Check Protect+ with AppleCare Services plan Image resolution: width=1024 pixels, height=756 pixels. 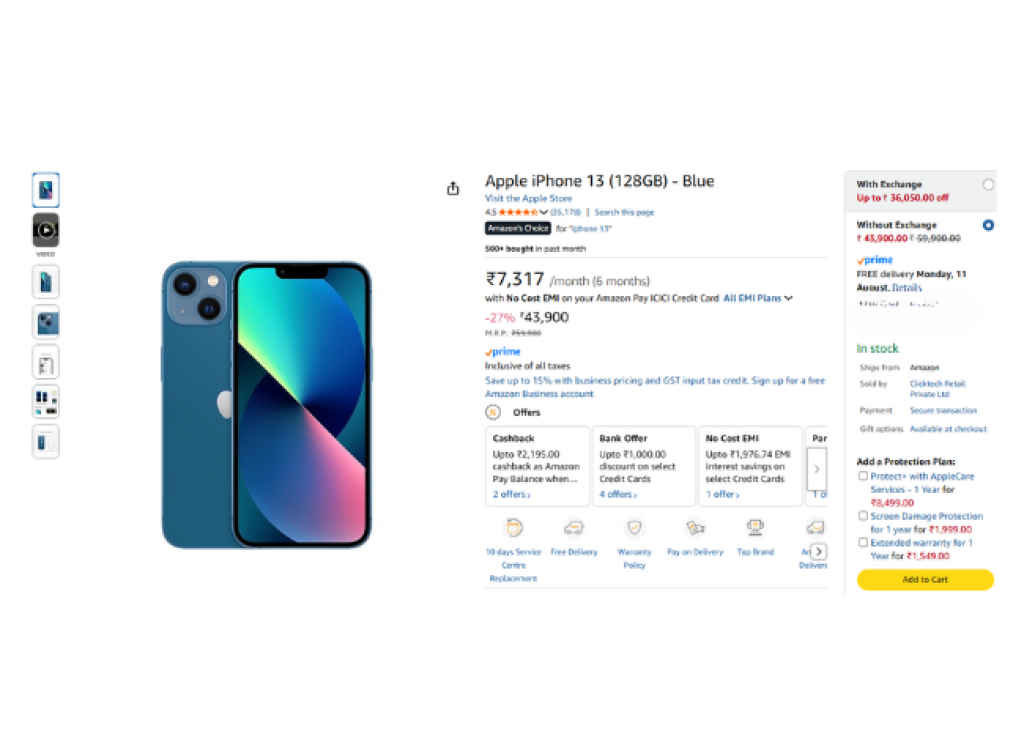coord(863,477)
